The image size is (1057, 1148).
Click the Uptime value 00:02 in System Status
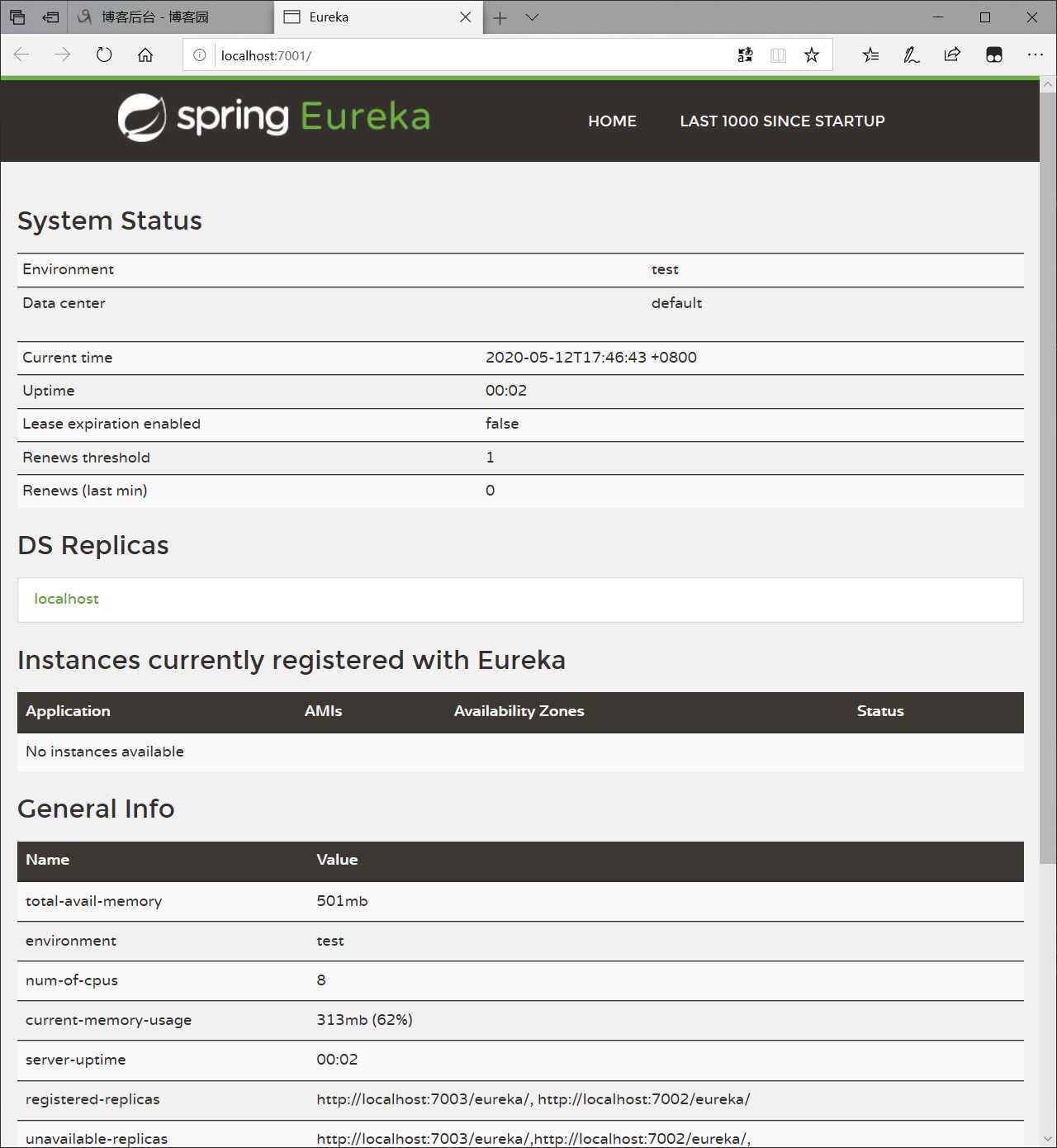[505, 391]
